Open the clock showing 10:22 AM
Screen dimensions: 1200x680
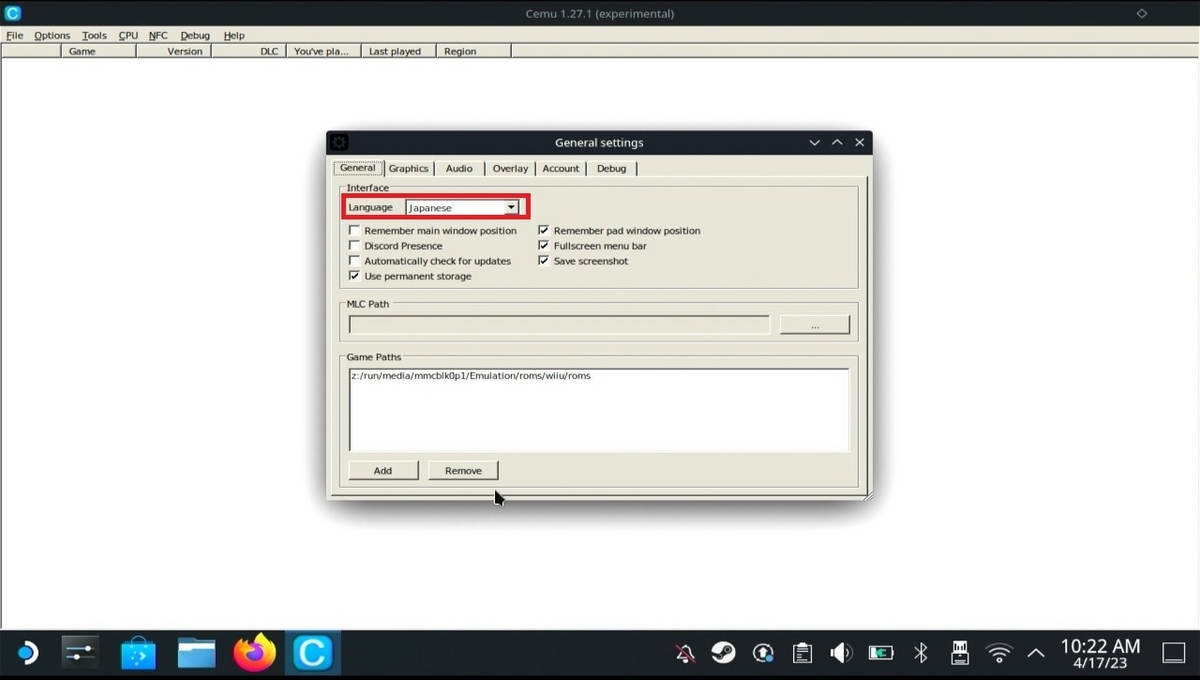tap(1100, 654)
